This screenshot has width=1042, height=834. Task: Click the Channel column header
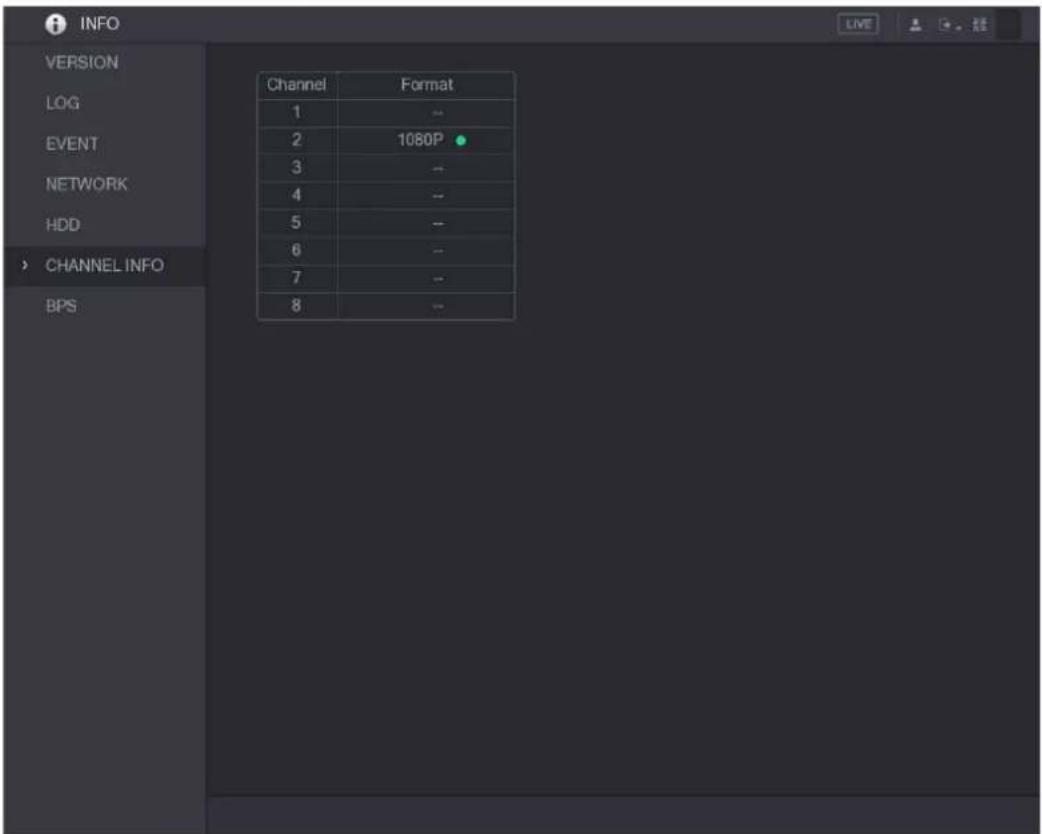[x=296, y=85]
